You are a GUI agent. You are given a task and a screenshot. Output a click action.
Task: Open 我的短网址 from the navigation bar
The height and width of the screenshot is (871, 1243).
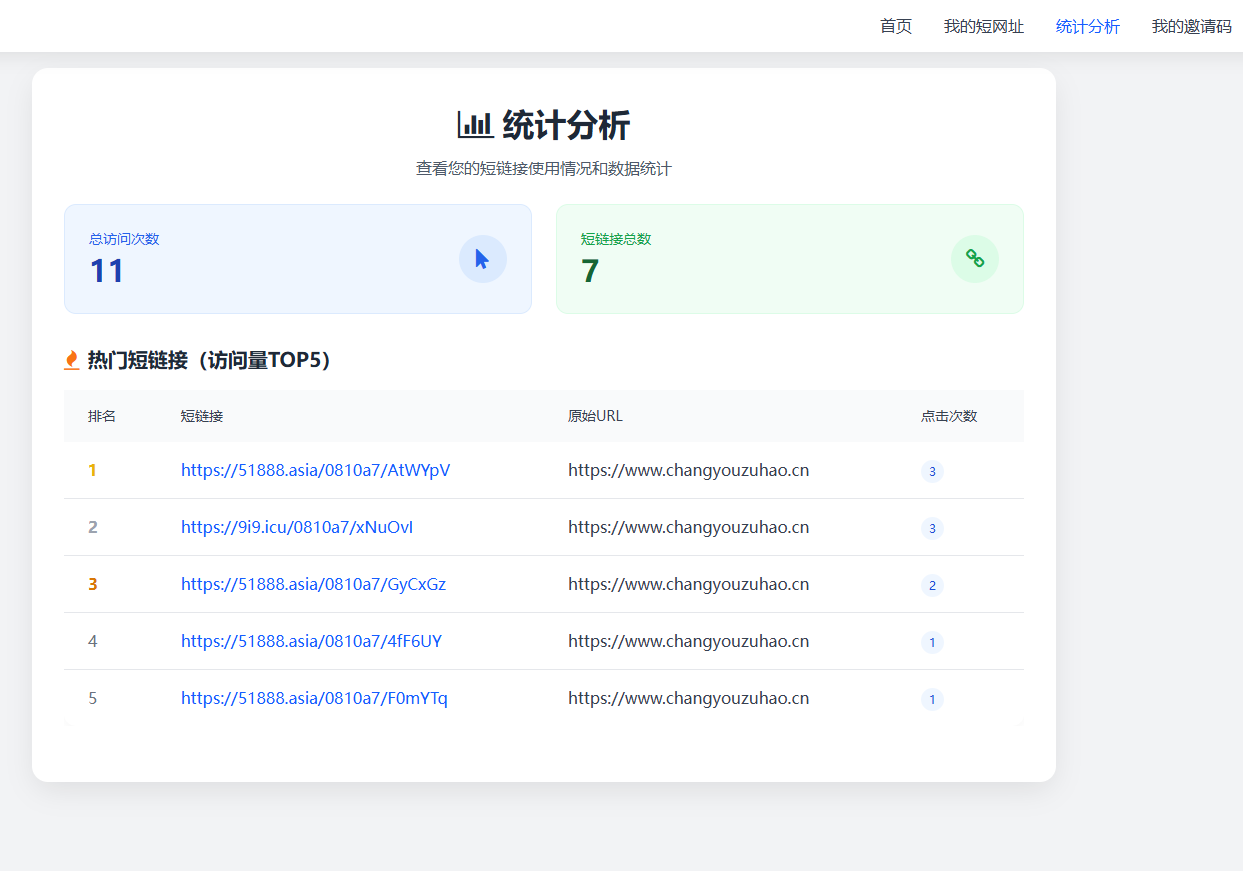(x=983, y=27)
